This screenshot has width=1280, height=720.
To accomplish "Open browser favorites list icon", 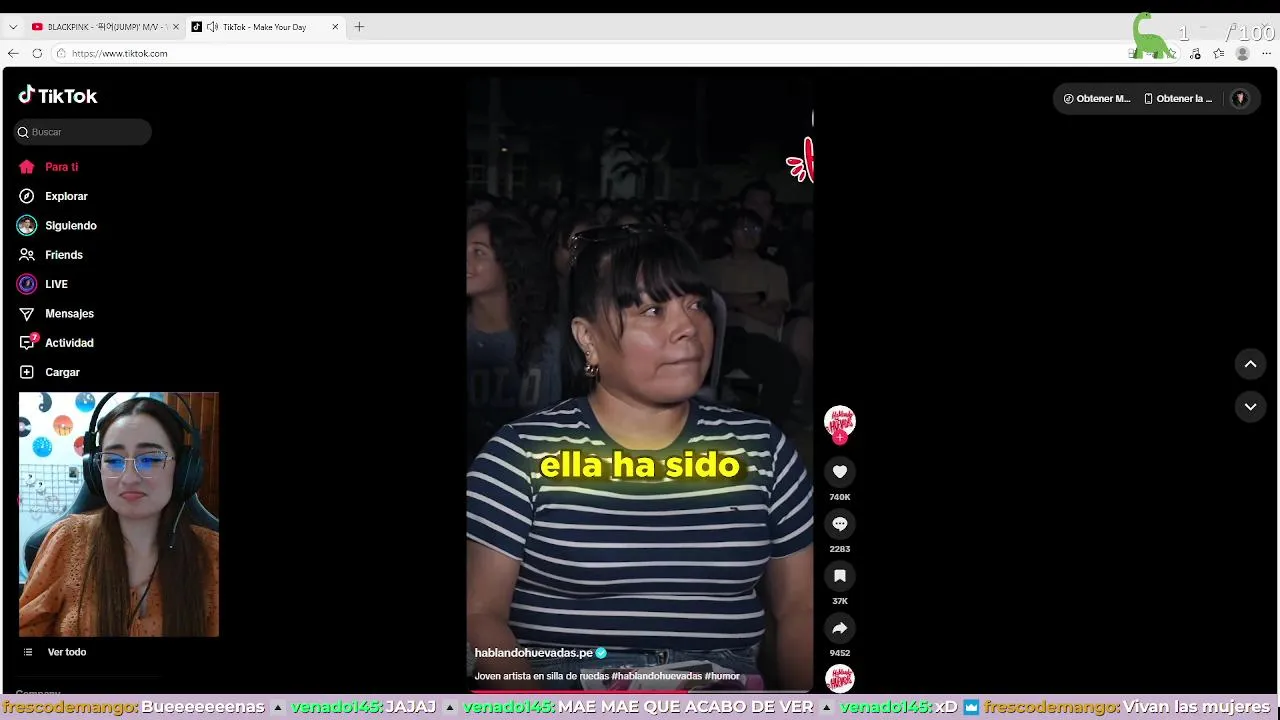I will click(1219, 54).
